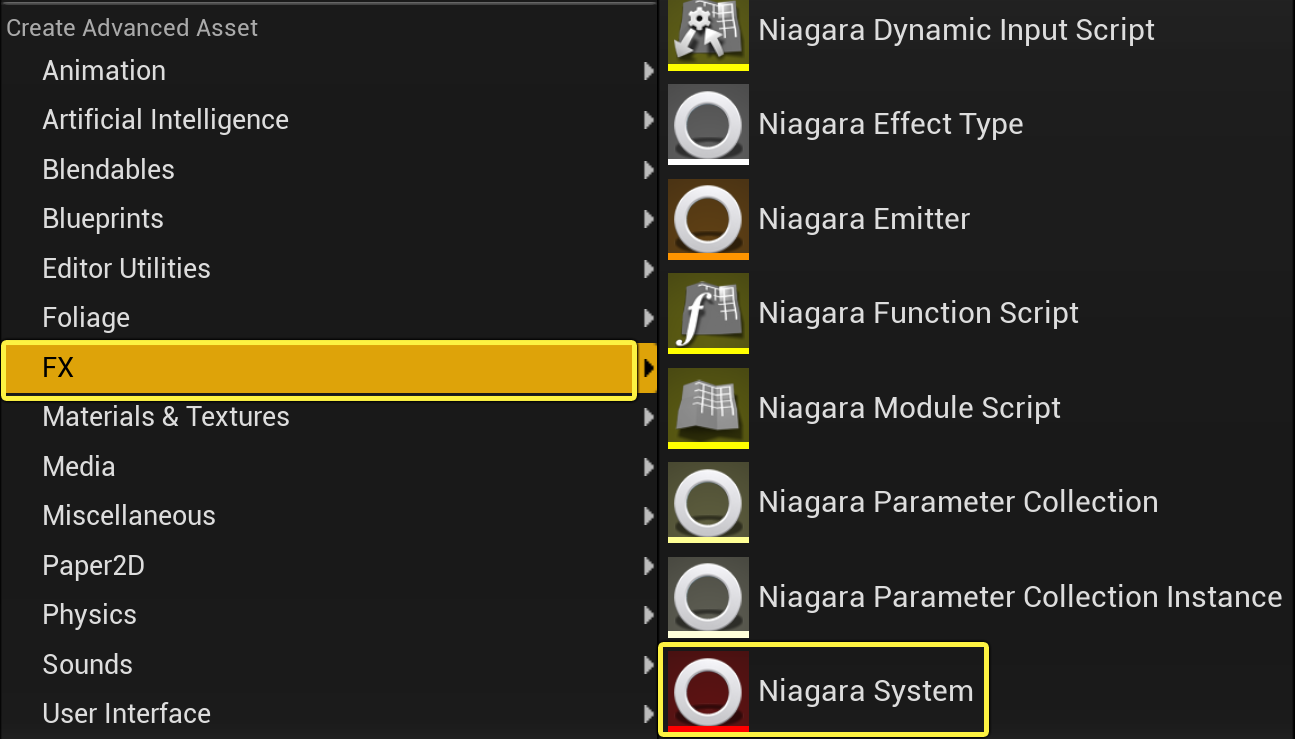This screenshot has width=1295, height=739.
Task: Click the Niagara System ring icon
Action: (x=708, y=691)
